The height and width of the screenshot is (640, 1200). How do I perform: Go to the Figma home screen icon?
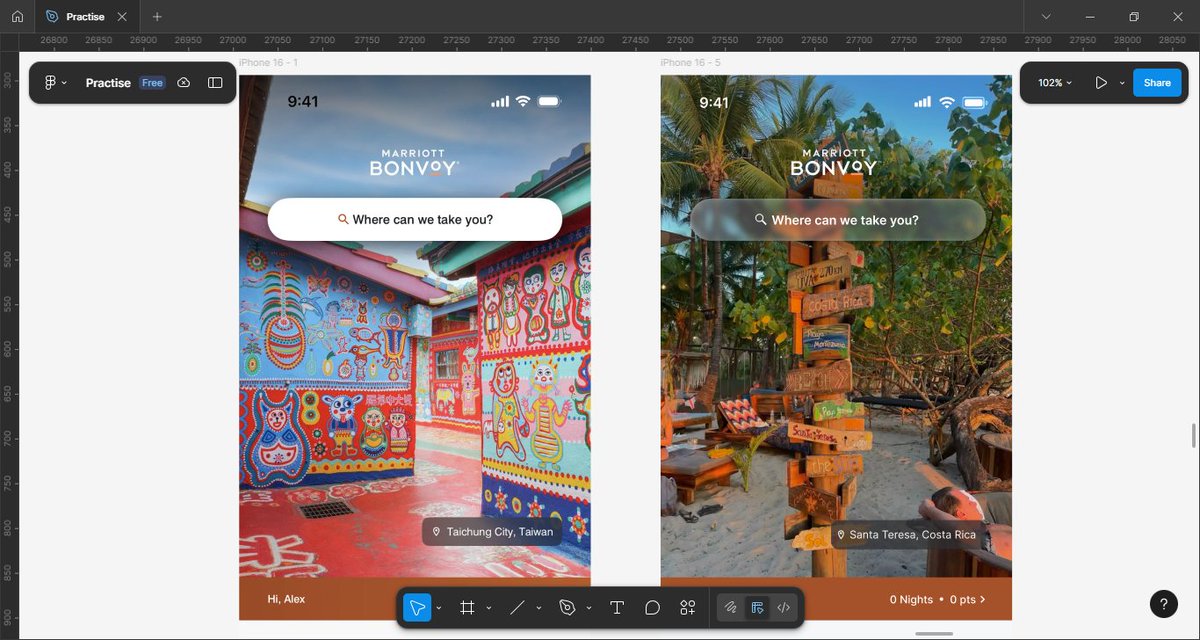coord(17,17)
